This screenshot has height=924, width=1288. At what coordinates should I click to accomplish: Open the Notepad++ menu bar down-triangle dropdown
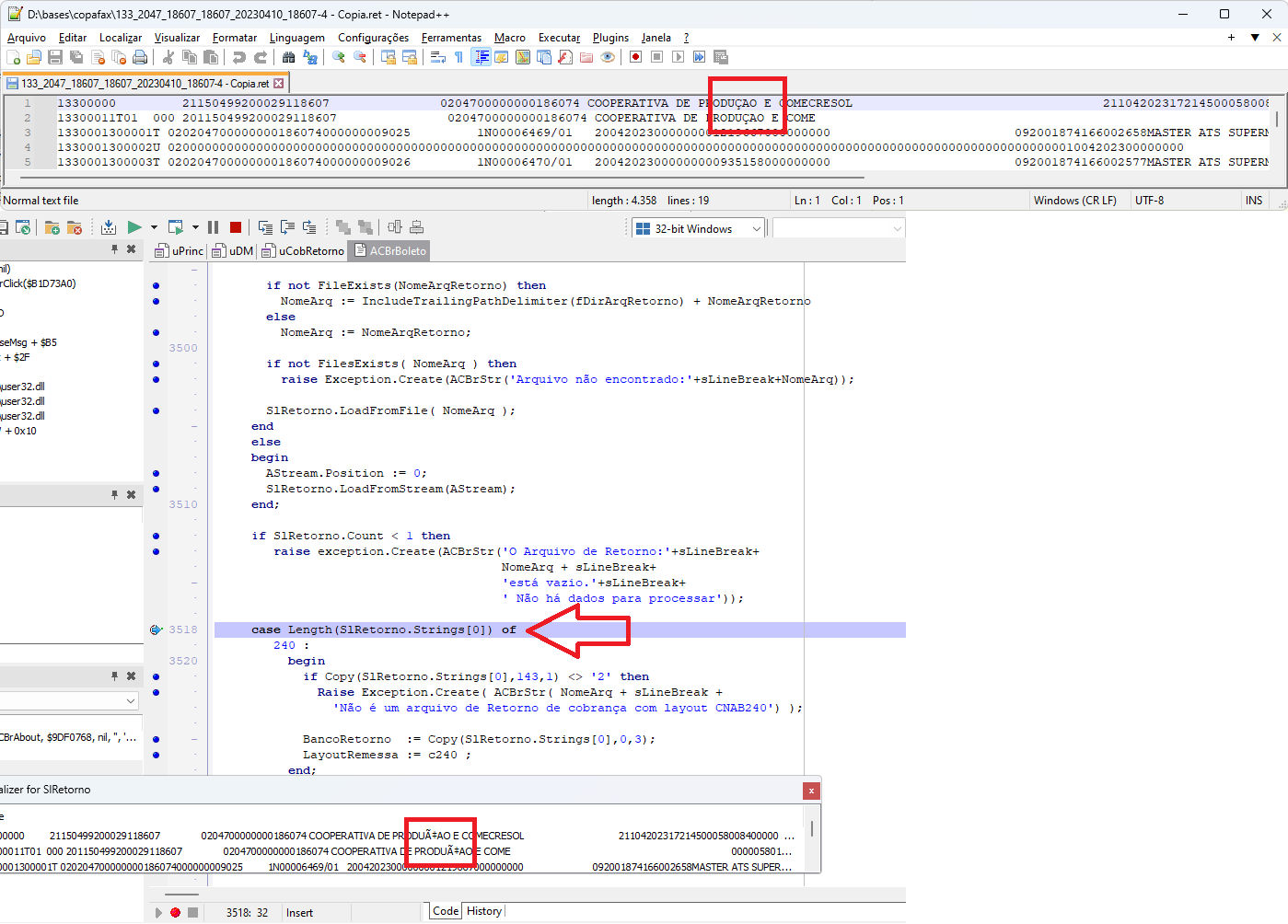(x=1255, y=38)
